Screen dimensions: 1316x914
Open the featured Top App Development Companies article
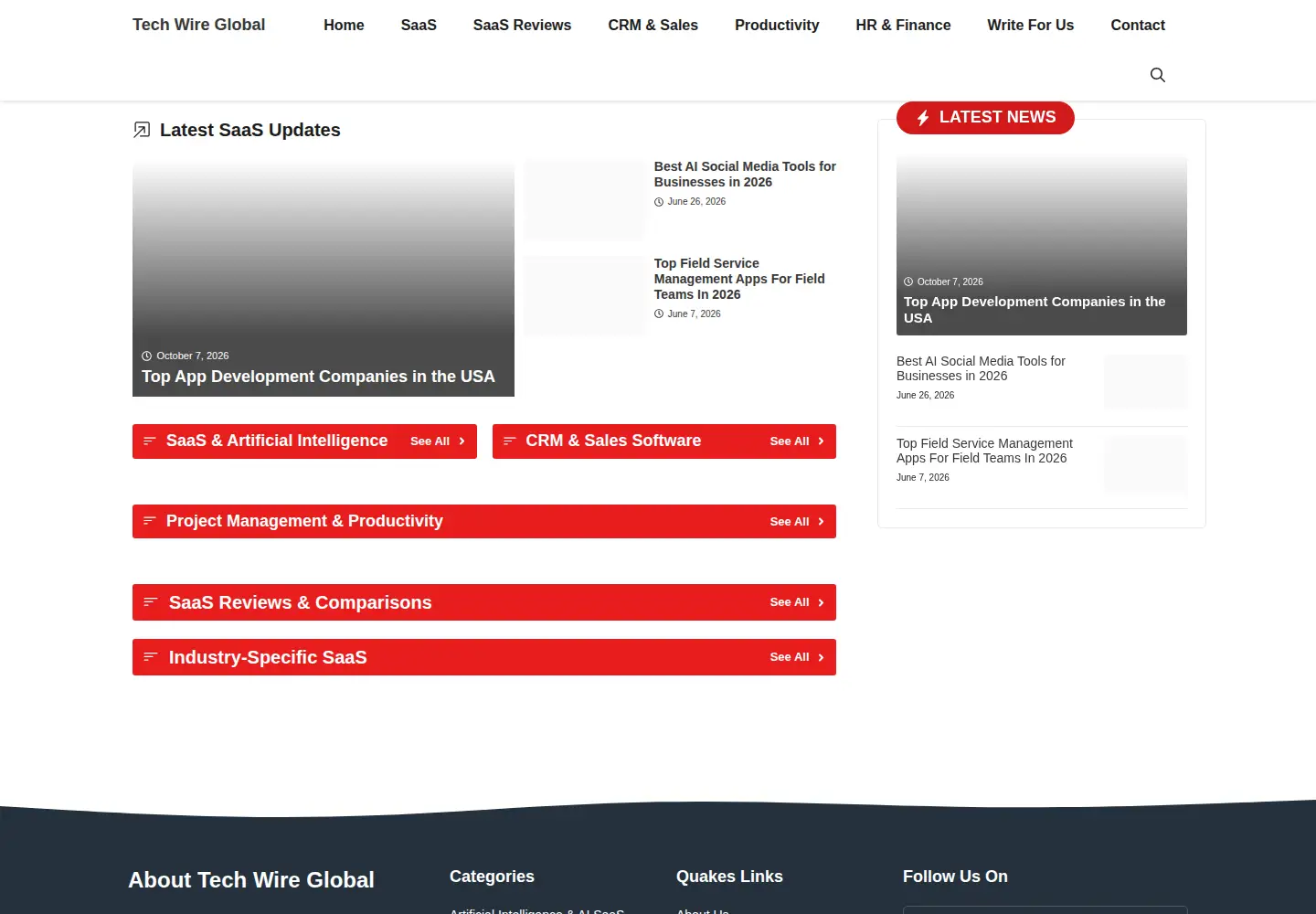coord(318,377)
